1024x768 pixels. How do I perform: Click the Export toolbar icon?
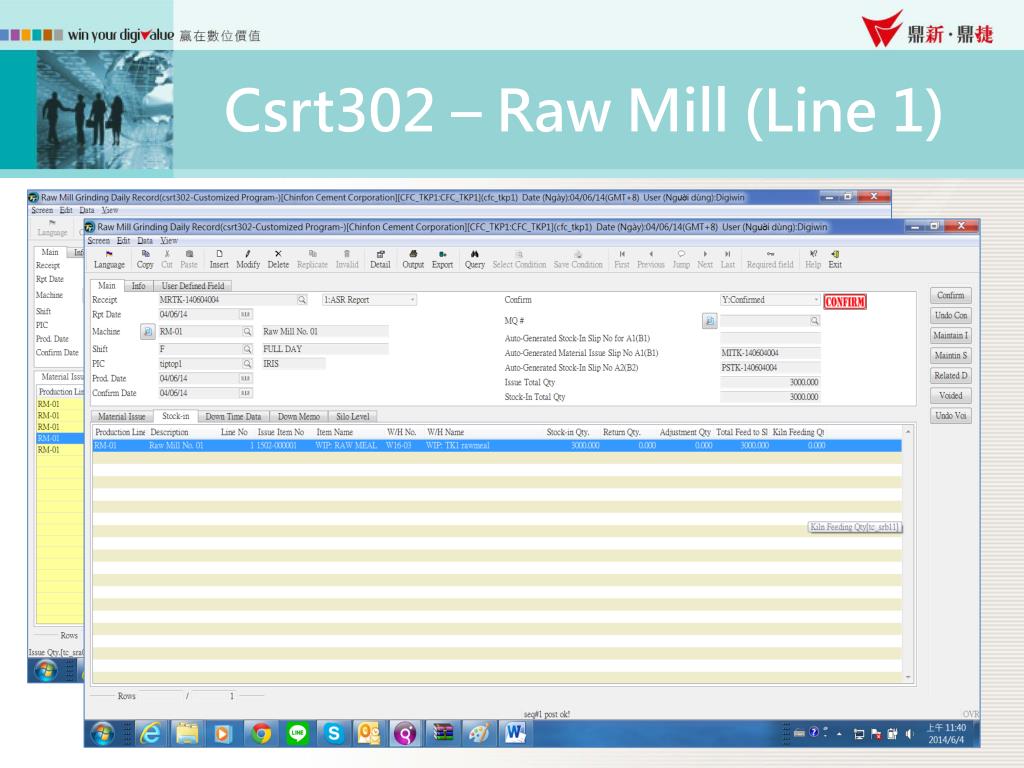[x=442, y=259]
